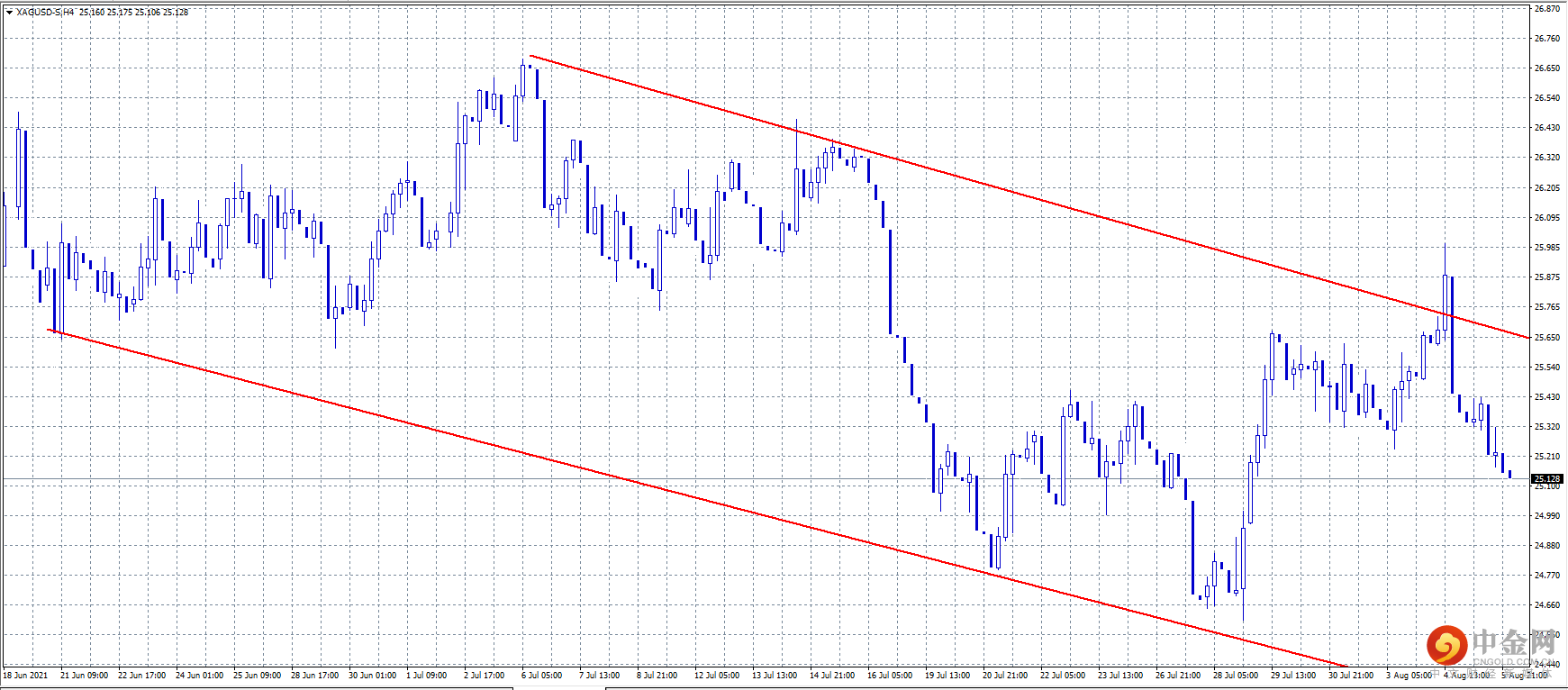Click the 2 Jul 17:00 time label

(x=484, y=676)
